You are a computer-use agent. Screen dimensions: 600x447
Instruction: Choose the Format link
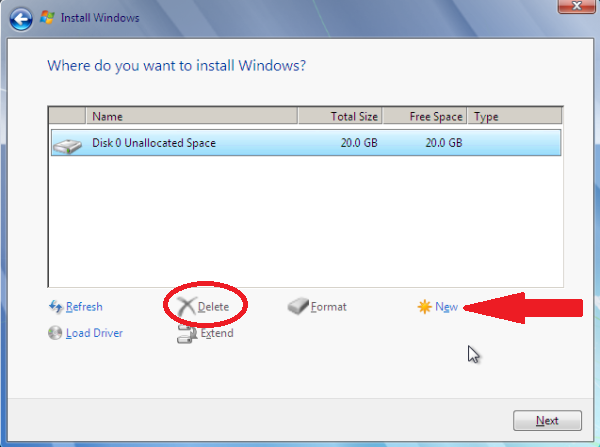(329, 307)
